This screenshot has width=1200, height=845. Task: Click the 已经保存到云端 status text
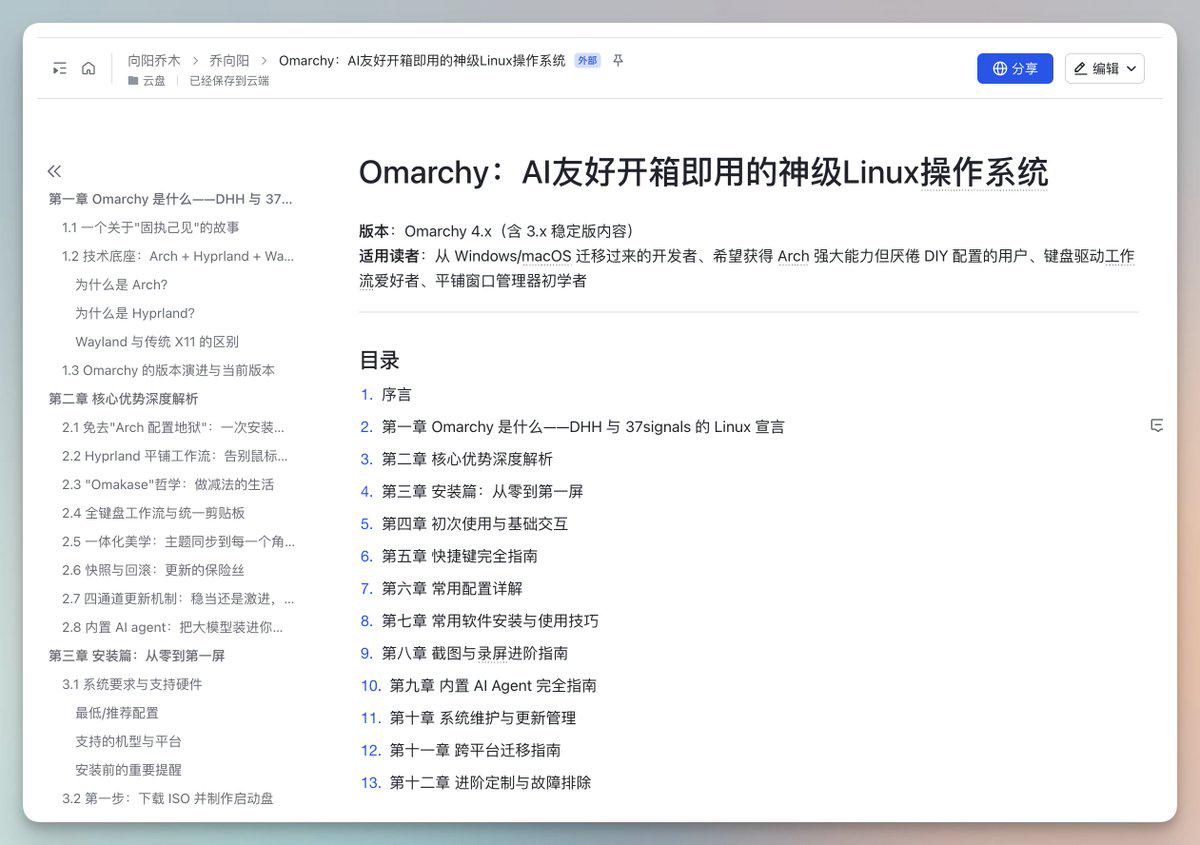[x=229, y=81]
